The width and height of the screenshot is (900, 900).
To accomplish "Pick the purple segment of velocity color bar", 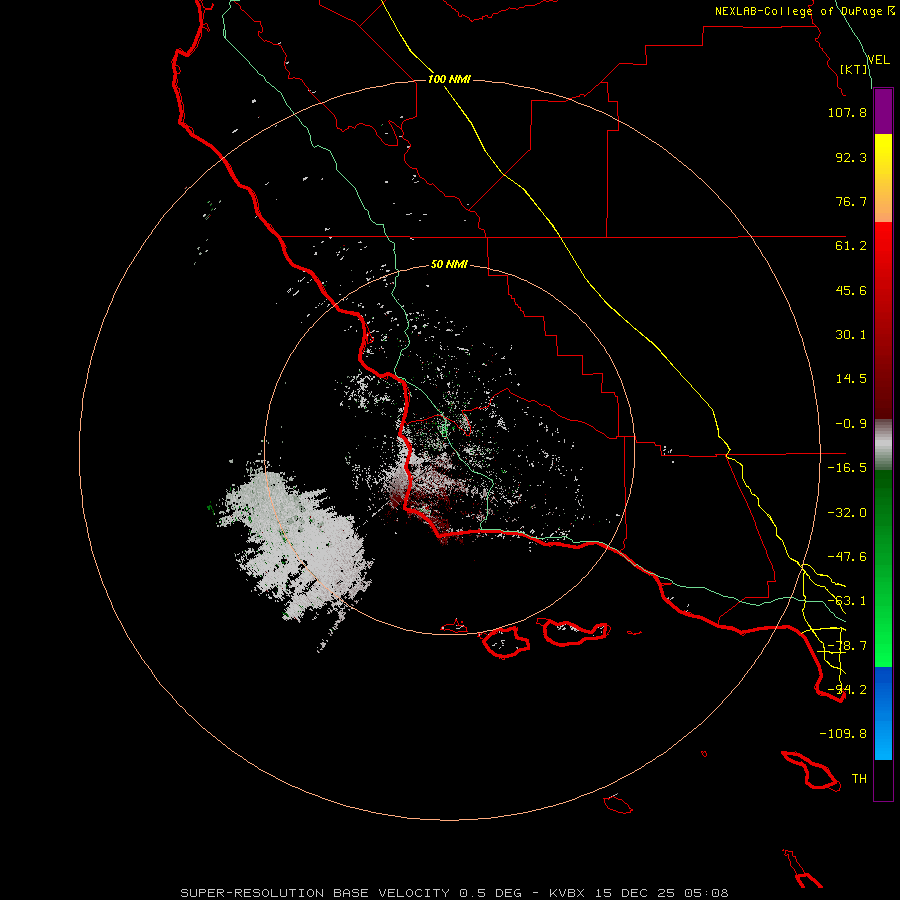I will pyautogui.click(x=883, y=112).
